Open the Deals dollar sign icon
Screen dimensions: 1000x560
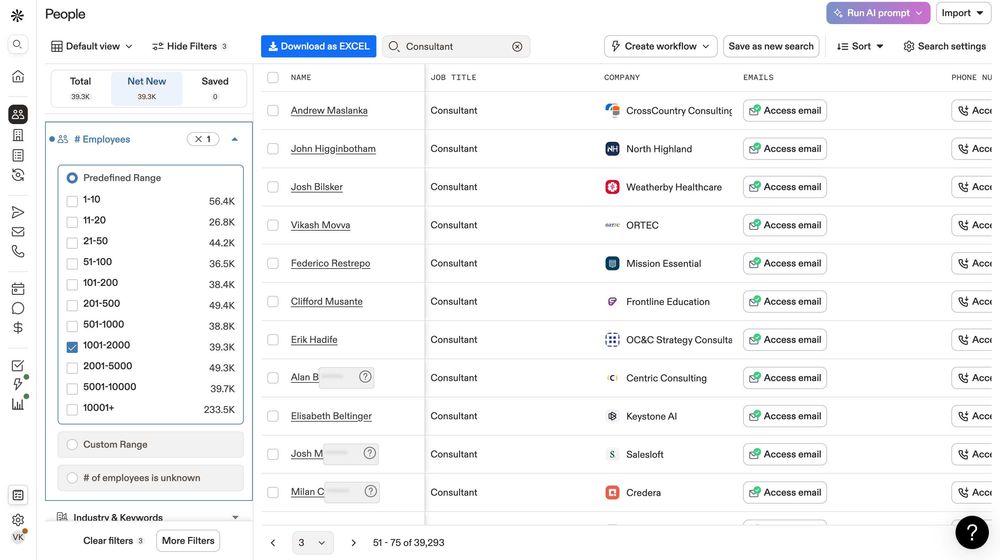coord(18,328)
